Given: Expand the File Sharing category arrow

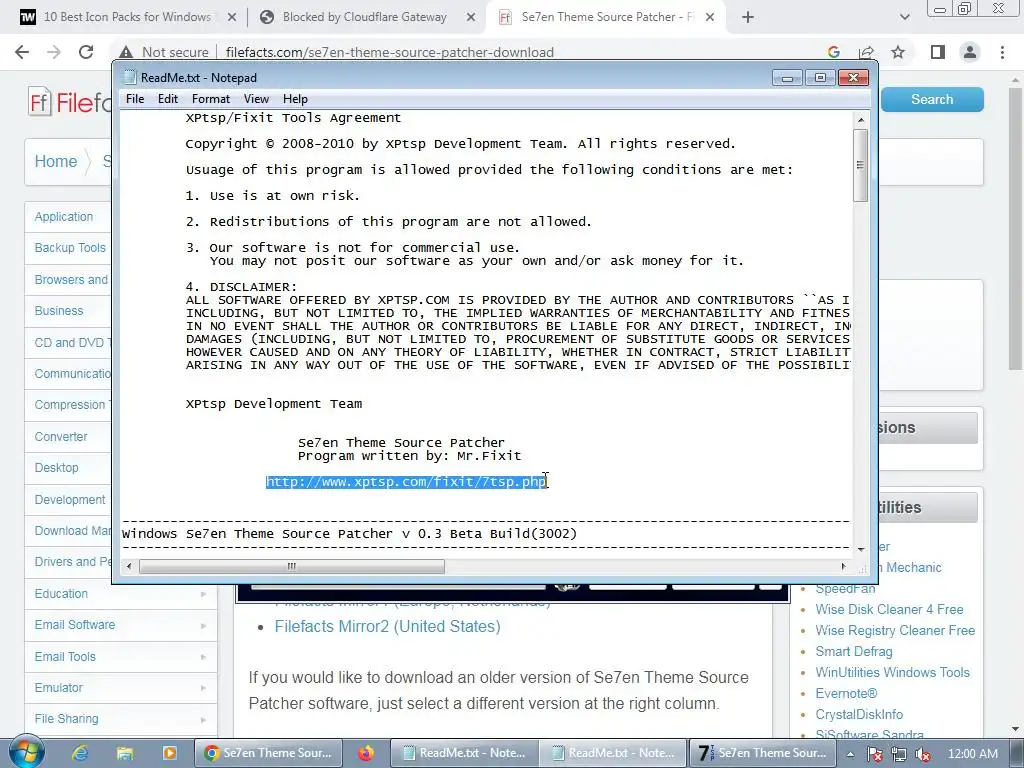Looking at the screenshot, I should point(203,719).
